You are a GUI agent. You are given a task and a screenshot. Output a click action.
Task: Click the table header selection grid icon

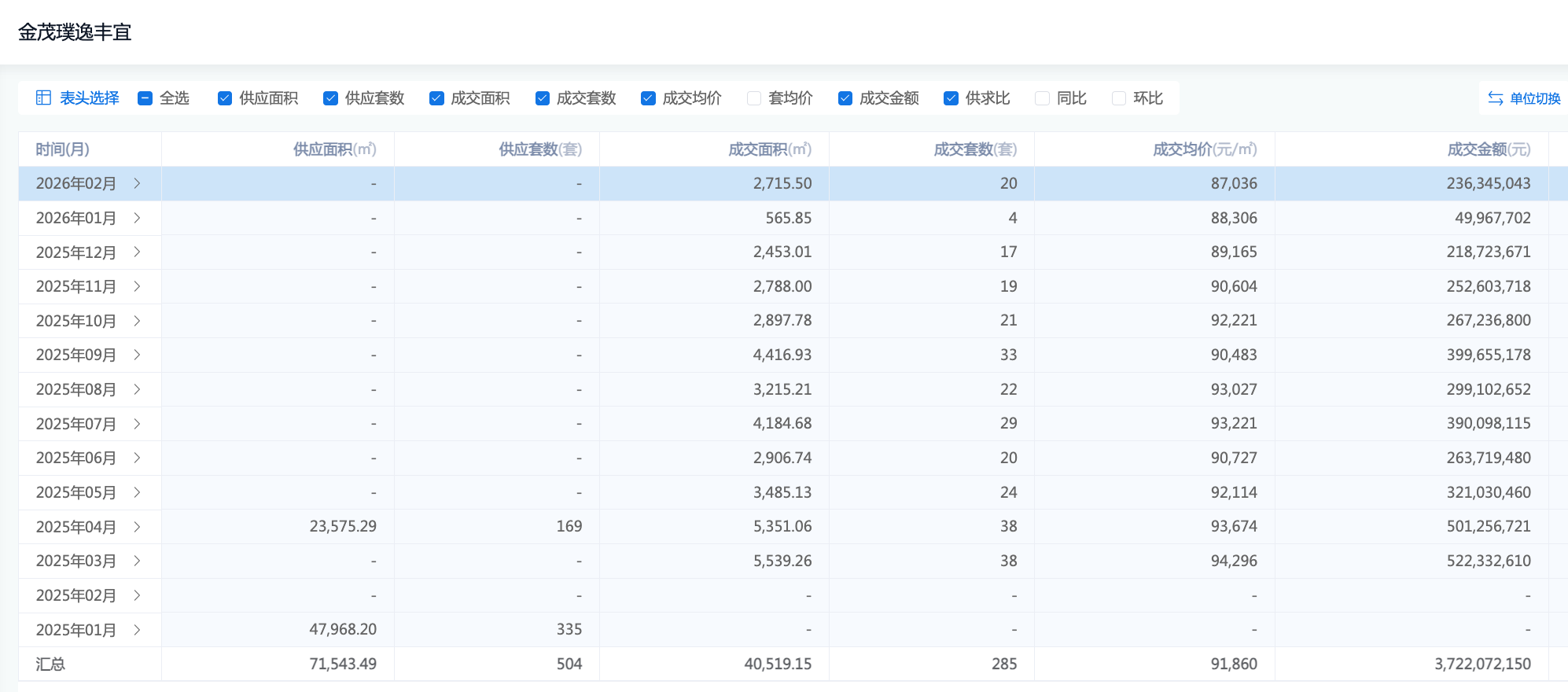(43, 98)
